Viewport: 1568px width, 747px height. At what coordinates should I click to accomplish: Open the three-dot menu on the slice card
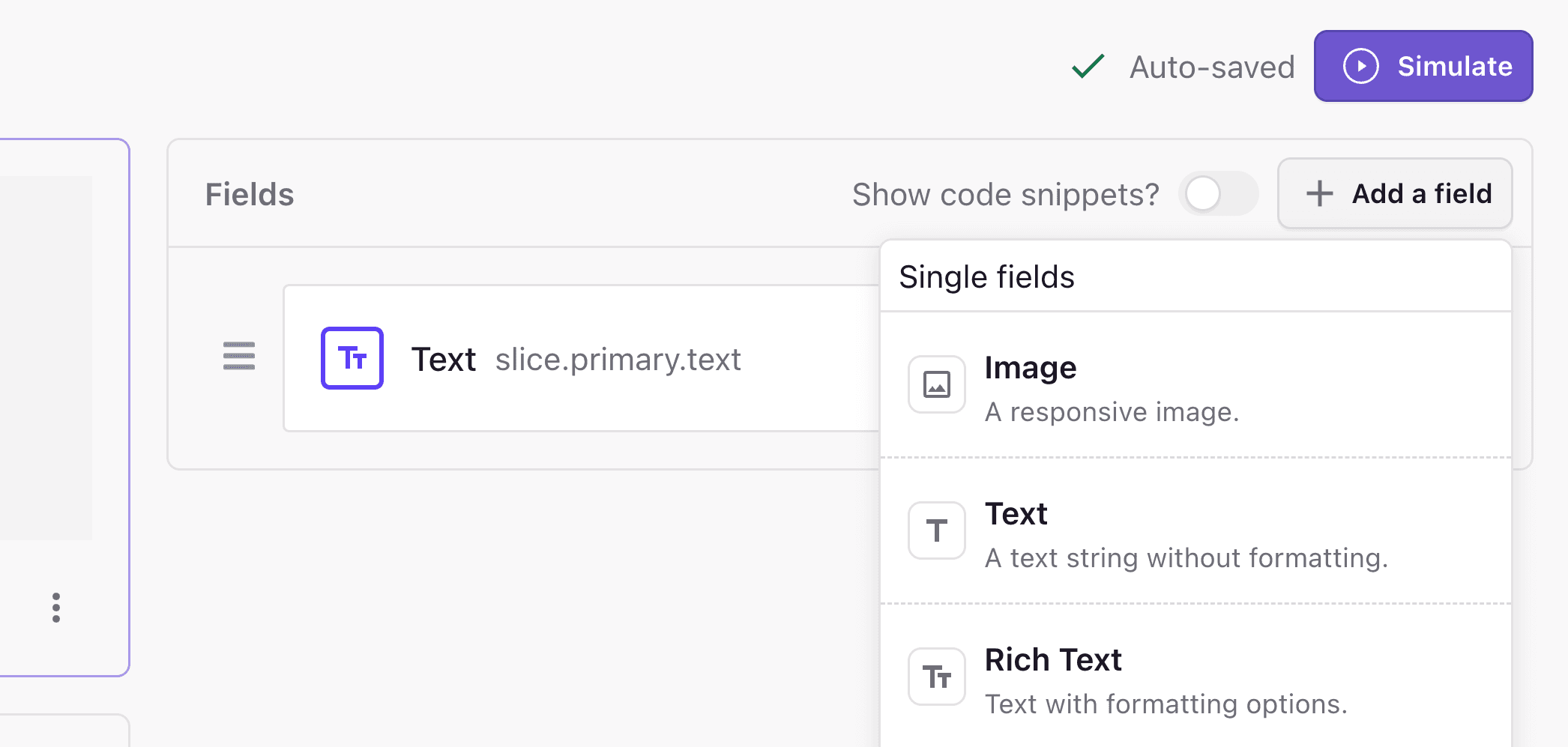[56, 608]
